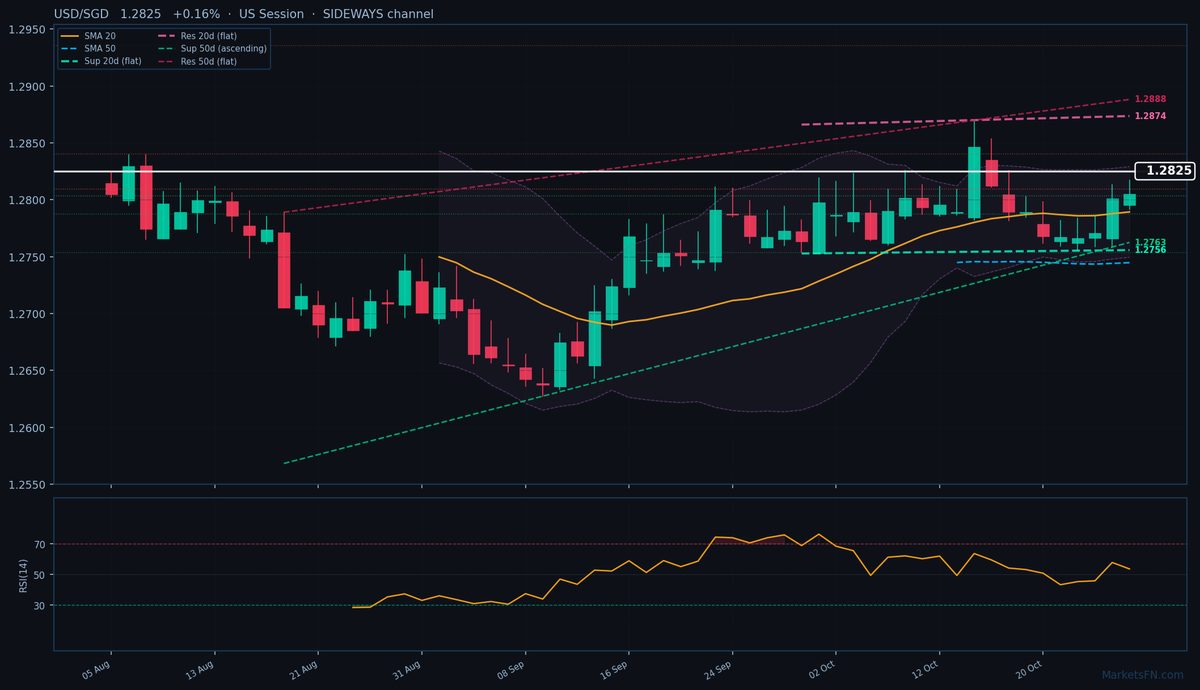Click the 1.2900 price axis label
This screenshot has width=1200, height=690.
27,87
